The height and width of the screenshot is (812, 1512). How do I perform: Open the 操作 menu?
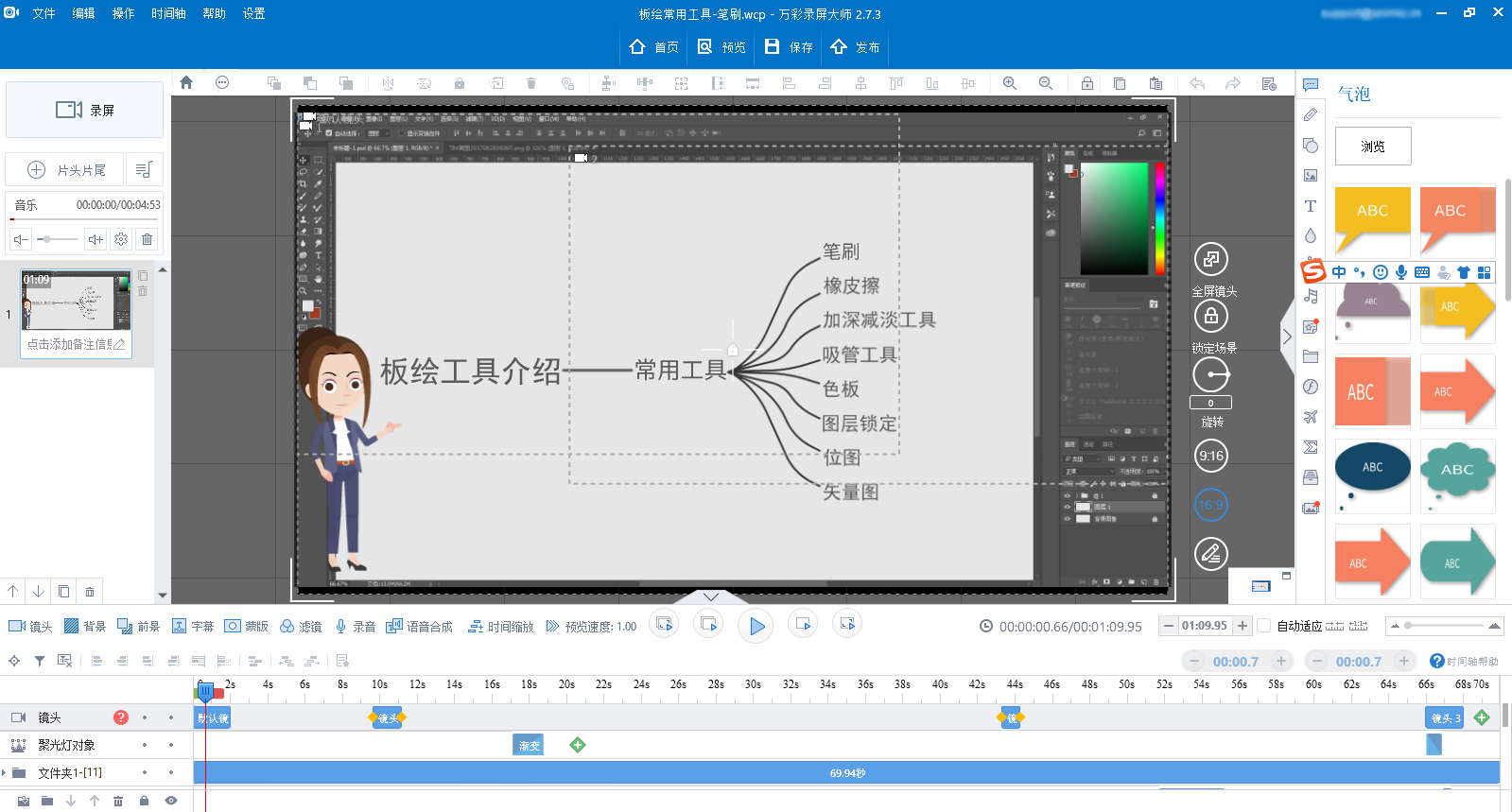[123, 13]
